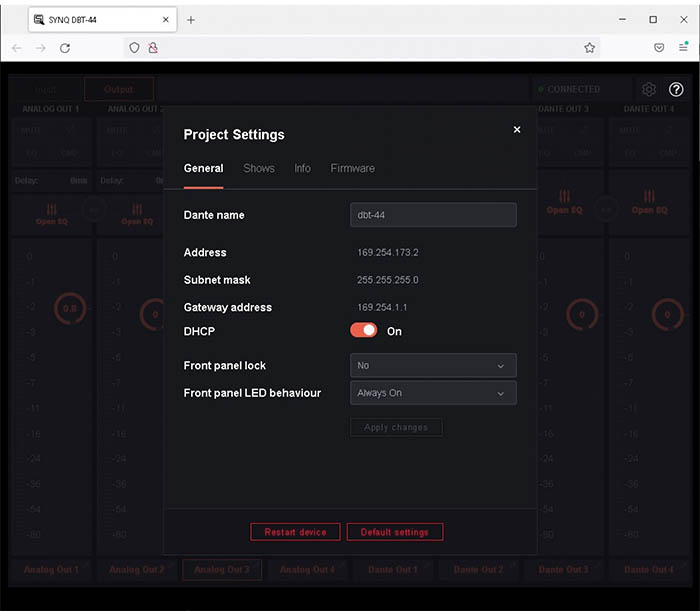Viewport: 700px width, 611px height.
Task: Close the Project Settings dialog
Action: click(x=517, y=130)
